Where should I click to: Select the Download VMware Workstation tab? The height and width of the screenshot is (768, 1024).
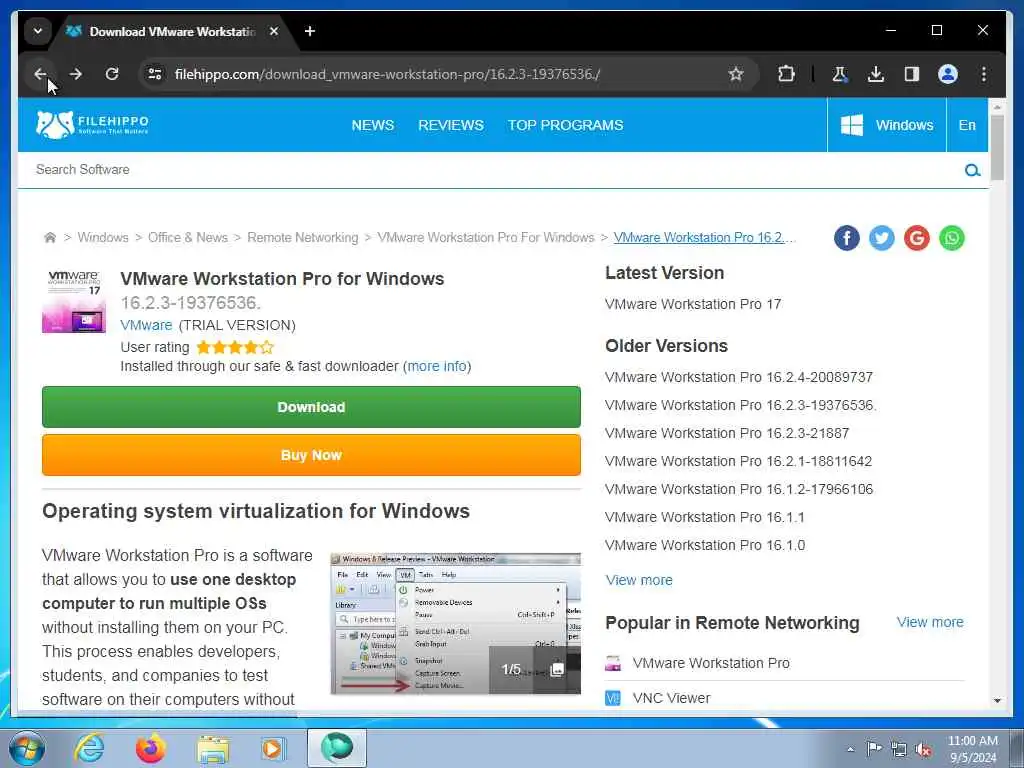pyautogui.click(x=171, y=31)
